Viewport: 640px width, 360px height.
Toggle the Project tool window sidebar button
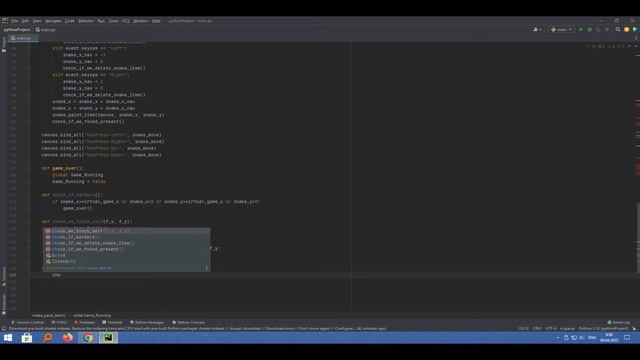point(4,44)
